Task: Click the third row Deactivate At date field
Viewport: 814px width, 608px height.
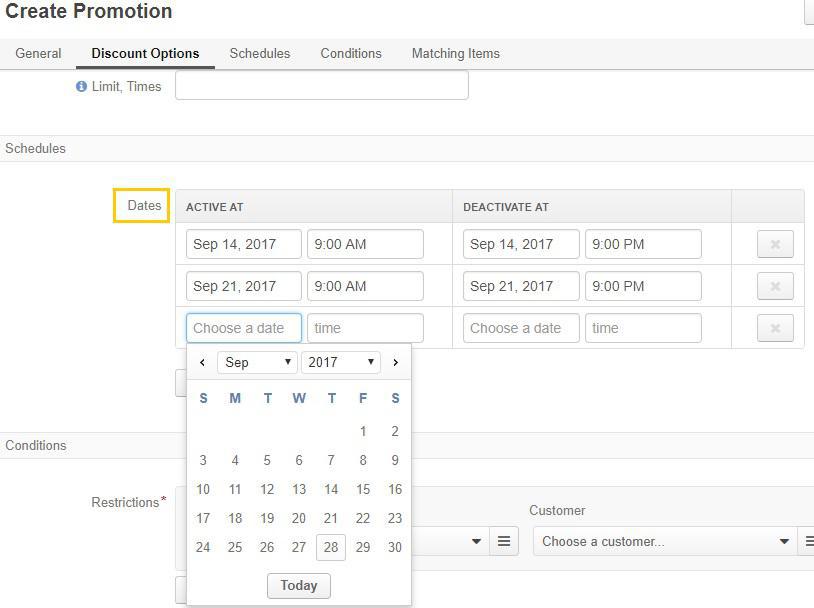Action: coord(521,328)
